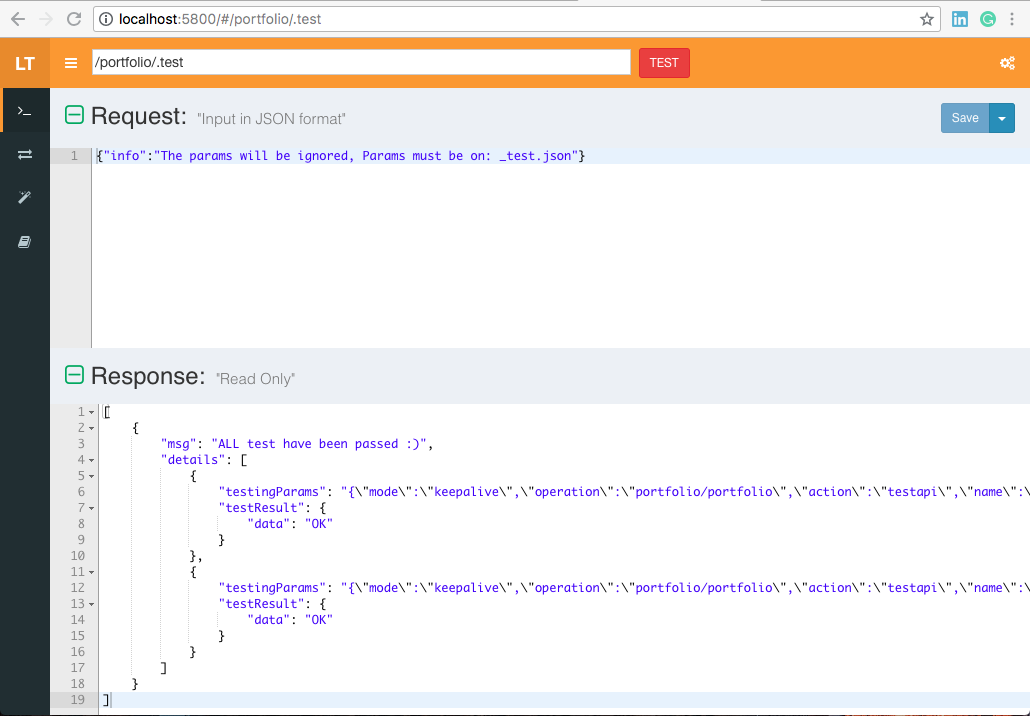The width and height of the screenshot is (1030, 716).
Task: Click first "testResult" key on line 7
Action: [x=261, y=508]
